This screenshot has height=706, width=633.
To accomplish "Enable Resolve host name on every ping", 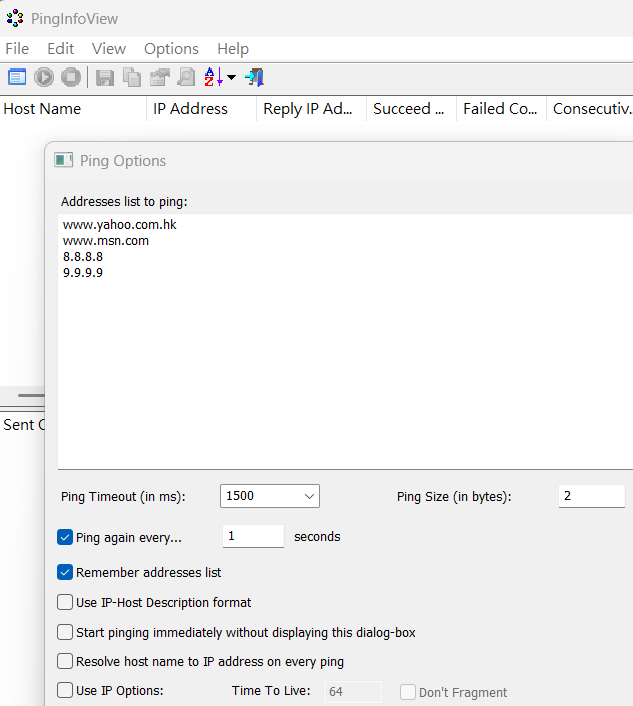I will point(65,661).
